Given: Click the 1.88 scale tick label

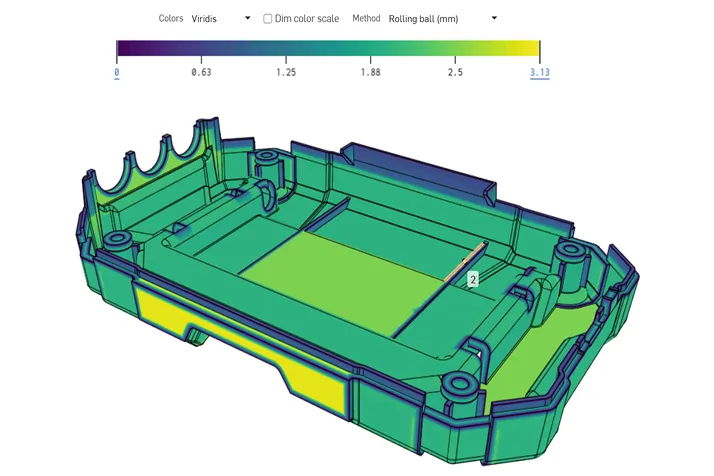Looking at the screenshot, I should pyautogui.click(x=371, y=72).
